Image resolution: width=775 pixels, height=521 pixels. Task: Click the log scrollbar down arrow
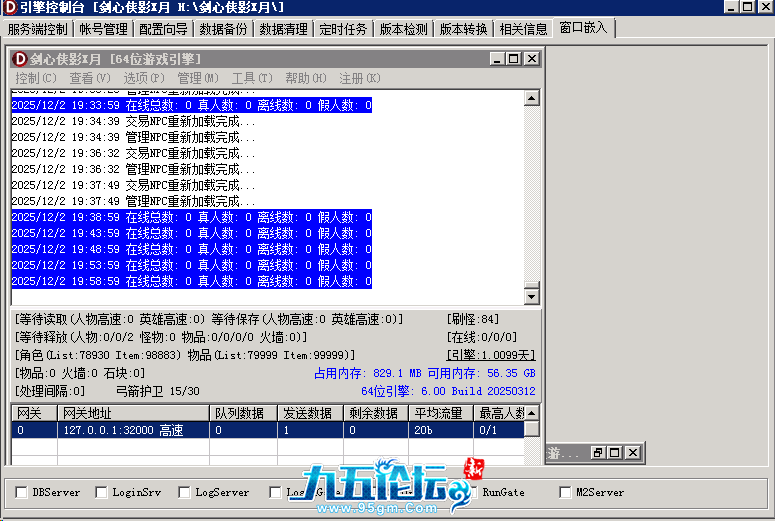(531, 297)
